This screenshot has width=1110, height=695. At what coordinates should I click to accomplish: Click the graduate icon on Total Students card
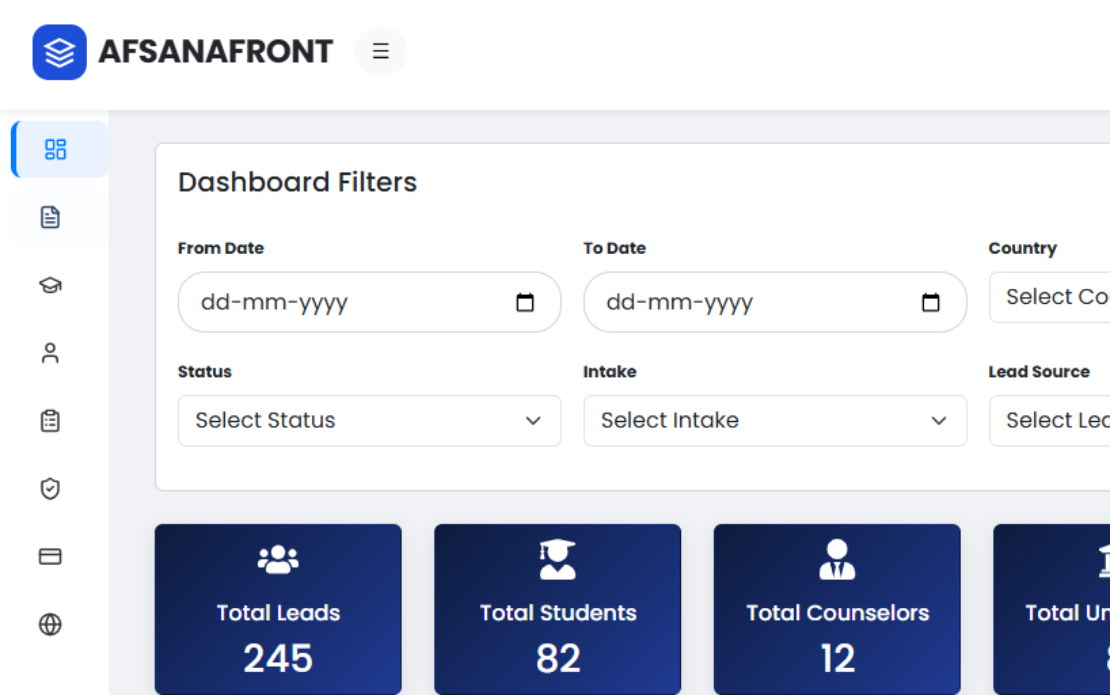(558, 559)
